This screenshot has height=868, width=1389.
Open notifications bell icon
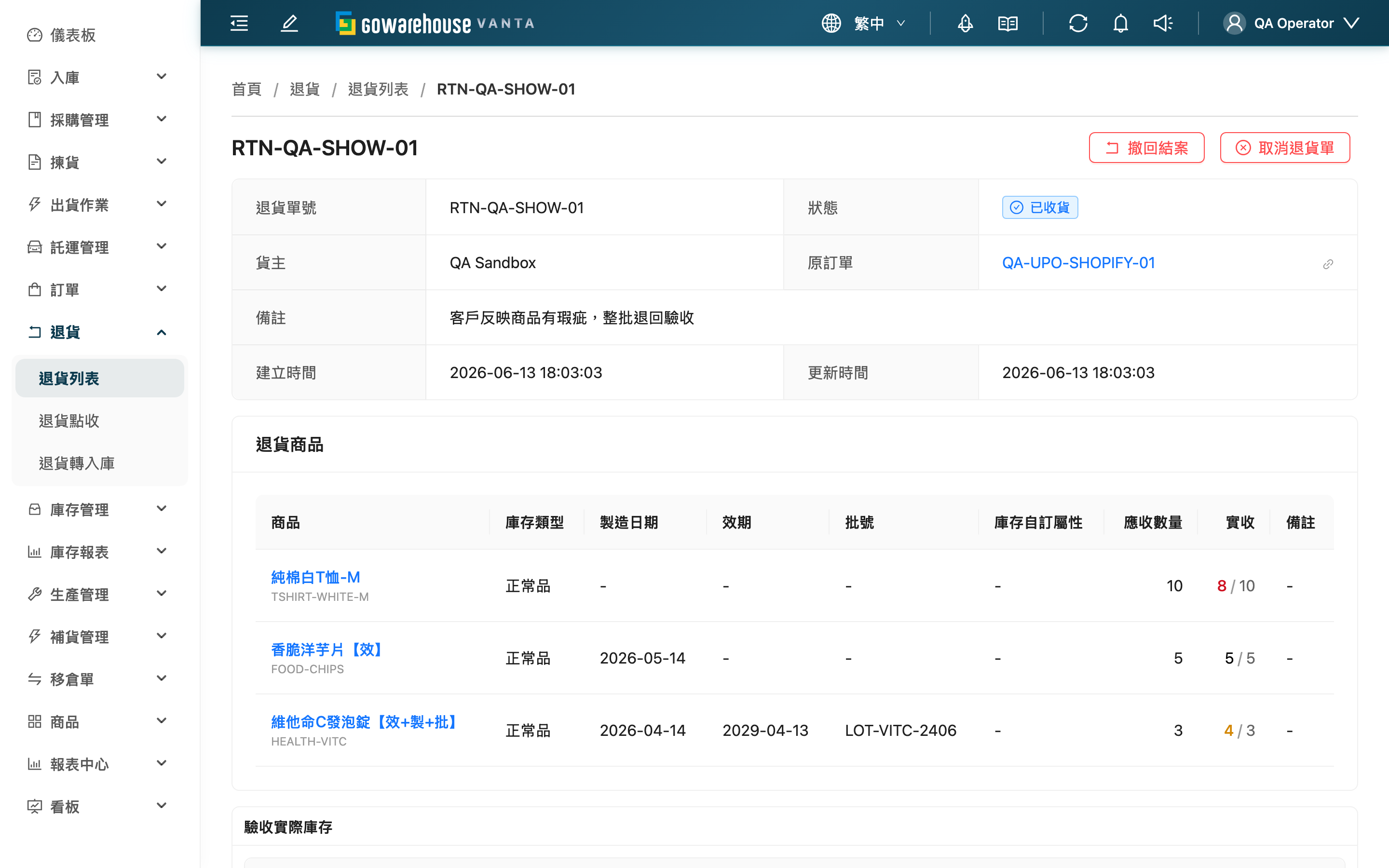pos(1121,24)
